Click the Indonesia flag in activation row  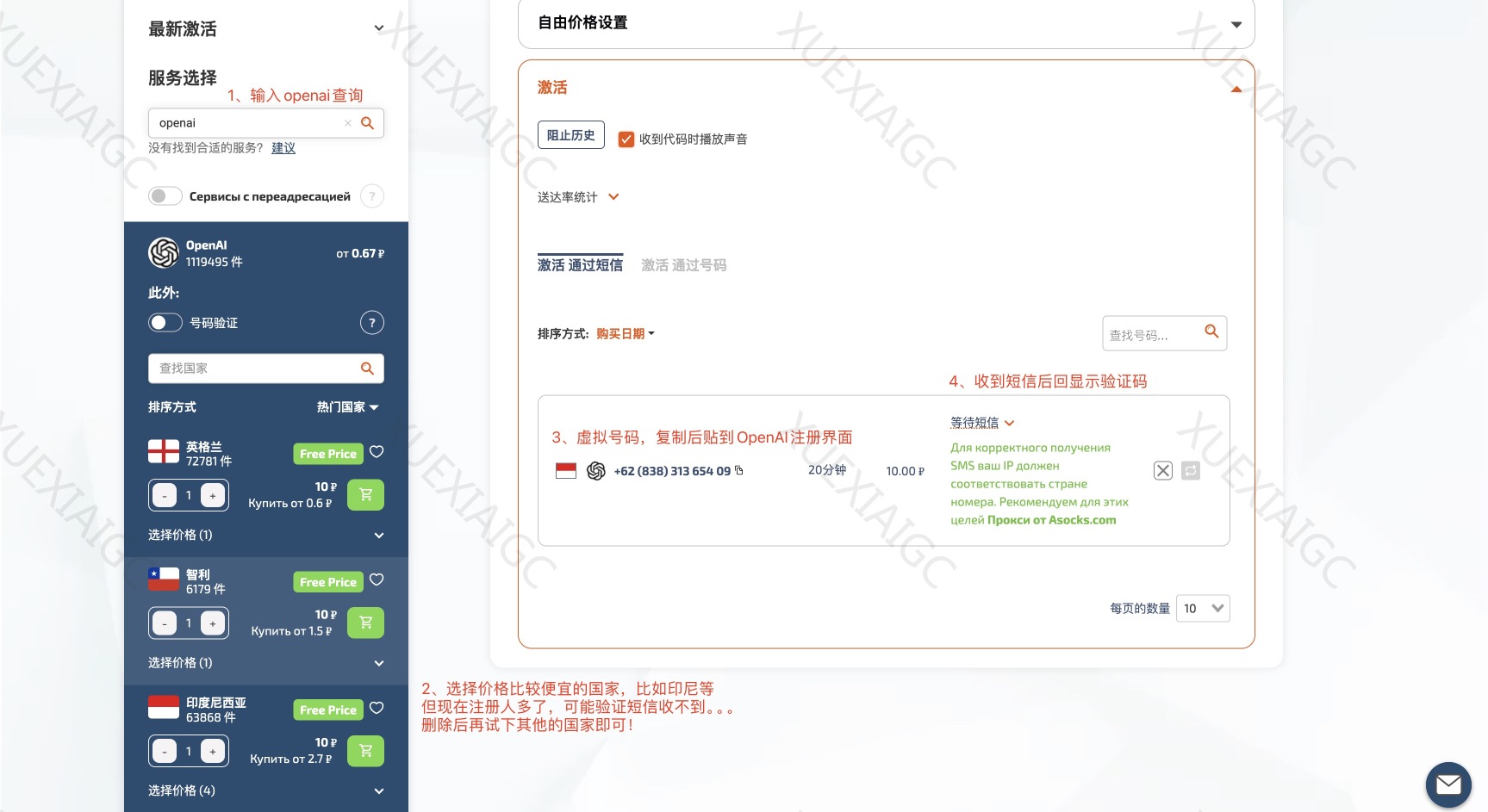tap(566, 470)
